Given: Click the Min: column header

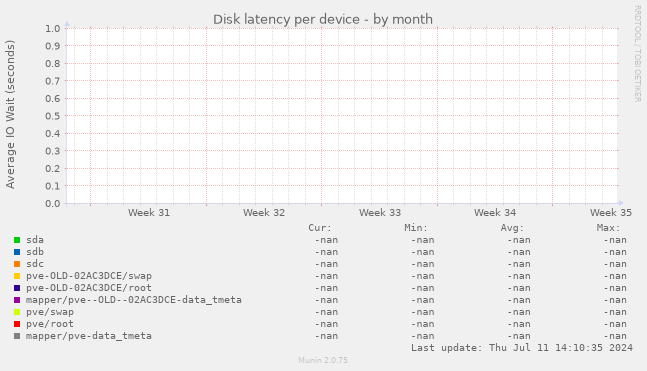Looking at the screenshot, I should tap(416, 228).
